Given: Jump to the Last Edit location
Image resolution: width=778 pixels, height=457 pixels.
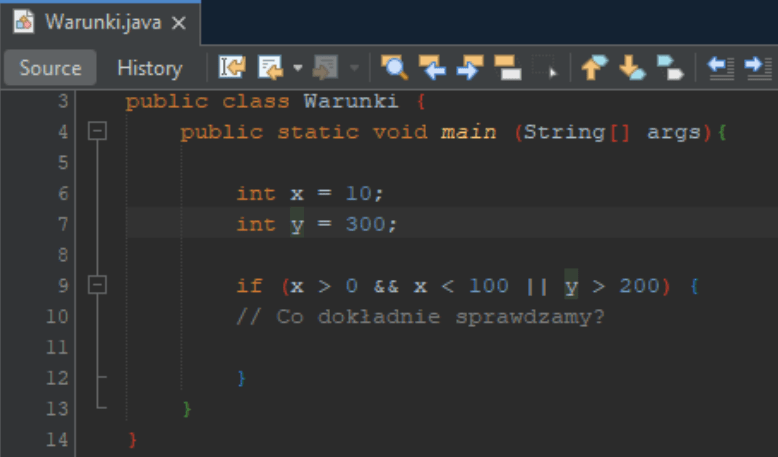Looking at the screenshot, I should coord(232,68).
